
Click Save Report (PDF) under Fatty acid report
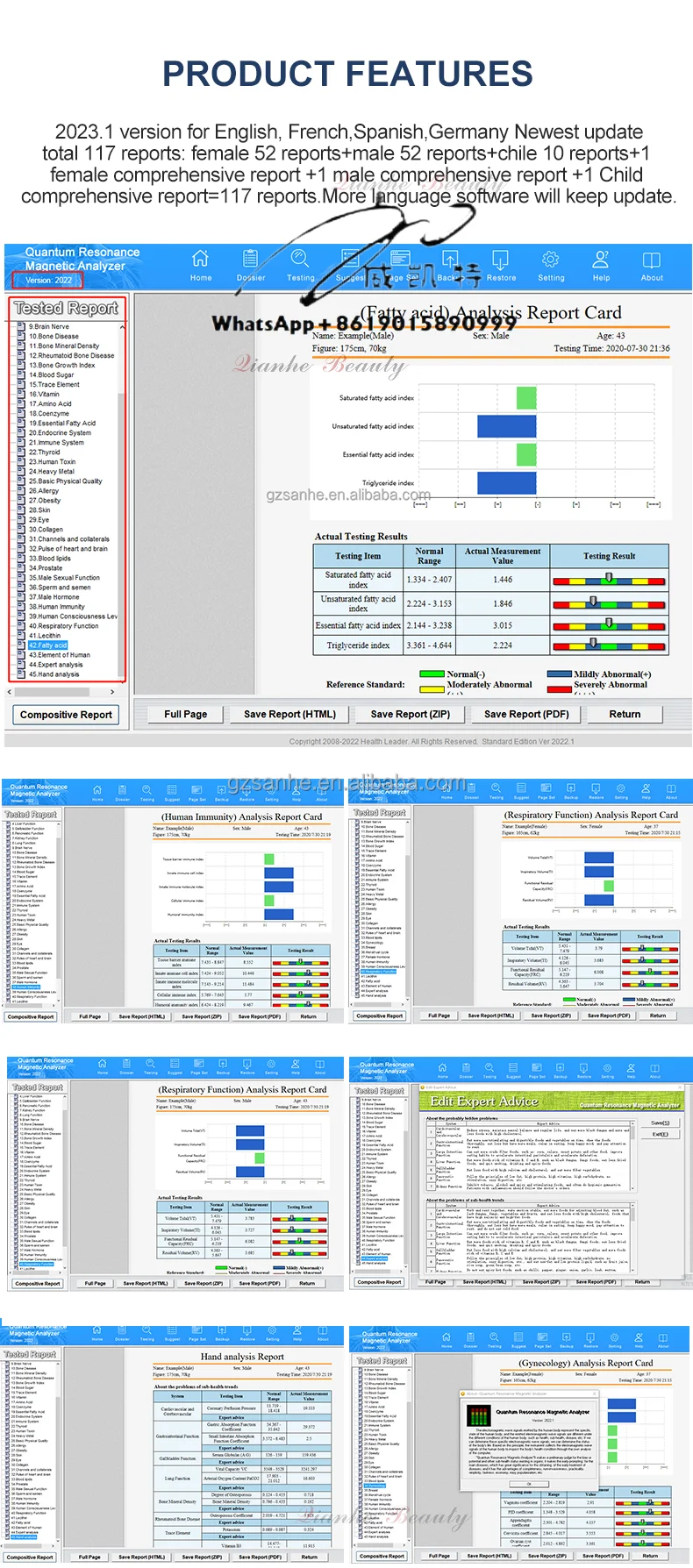tap(526, 714)
